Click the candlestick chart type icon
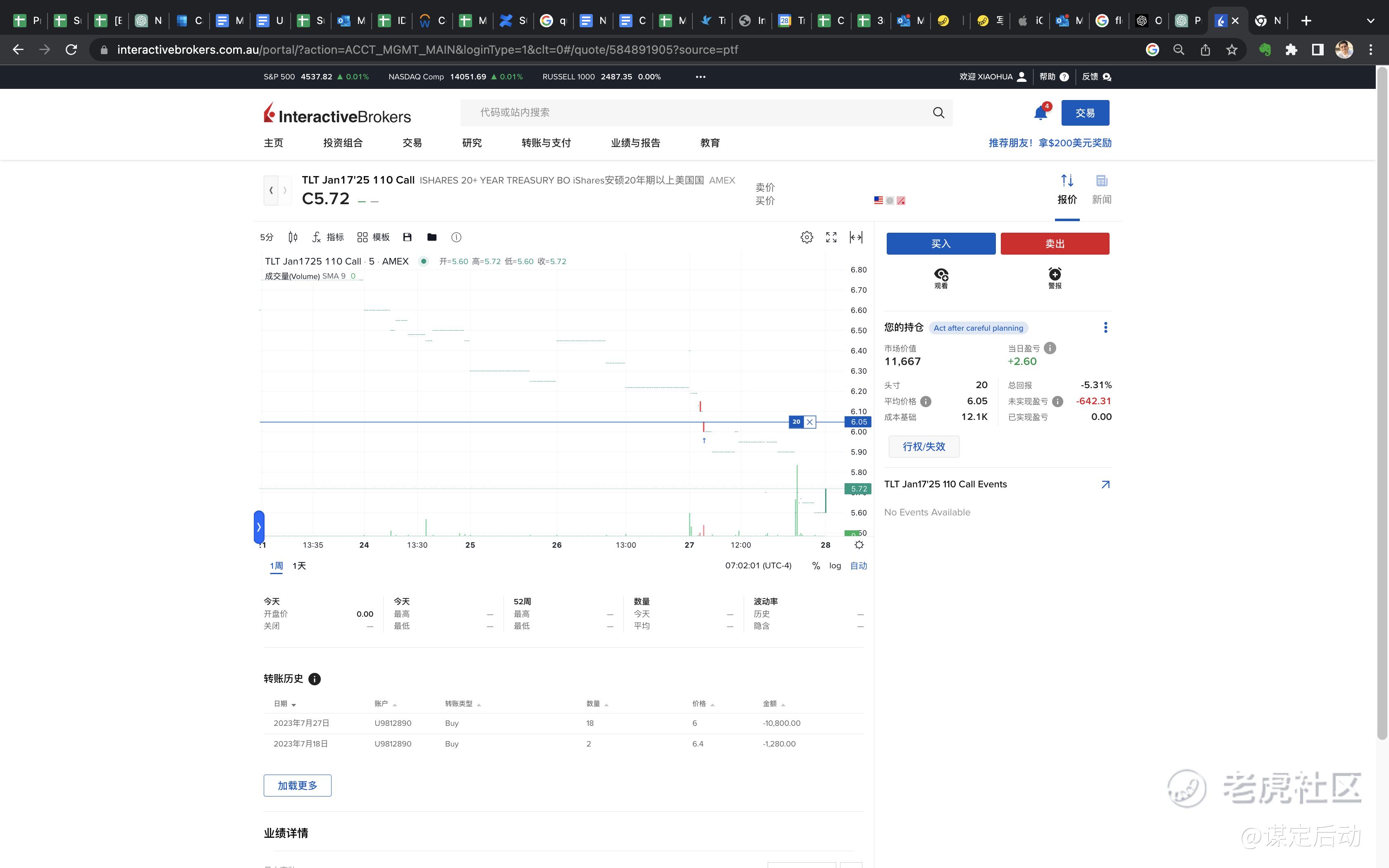Screen dimensions: 1389x868 (x=293, y=237)
